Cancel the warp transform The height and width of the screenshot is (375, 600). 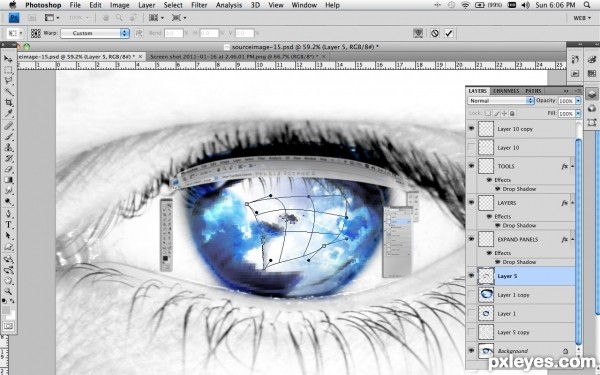pos(434,33)
